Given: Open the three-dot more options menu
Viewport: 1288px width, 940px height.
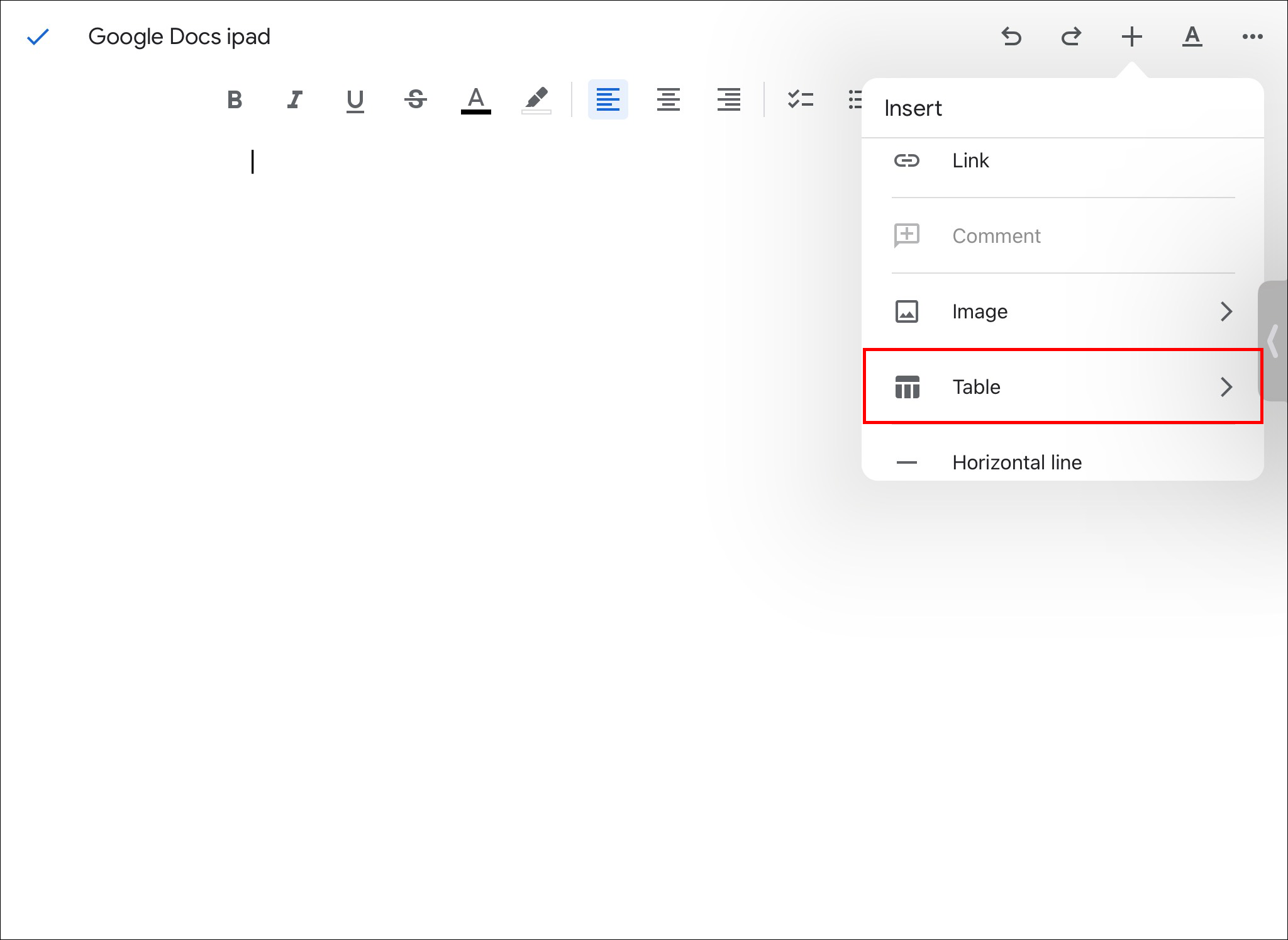Looking at the screenshot, I should (1252, 36).
